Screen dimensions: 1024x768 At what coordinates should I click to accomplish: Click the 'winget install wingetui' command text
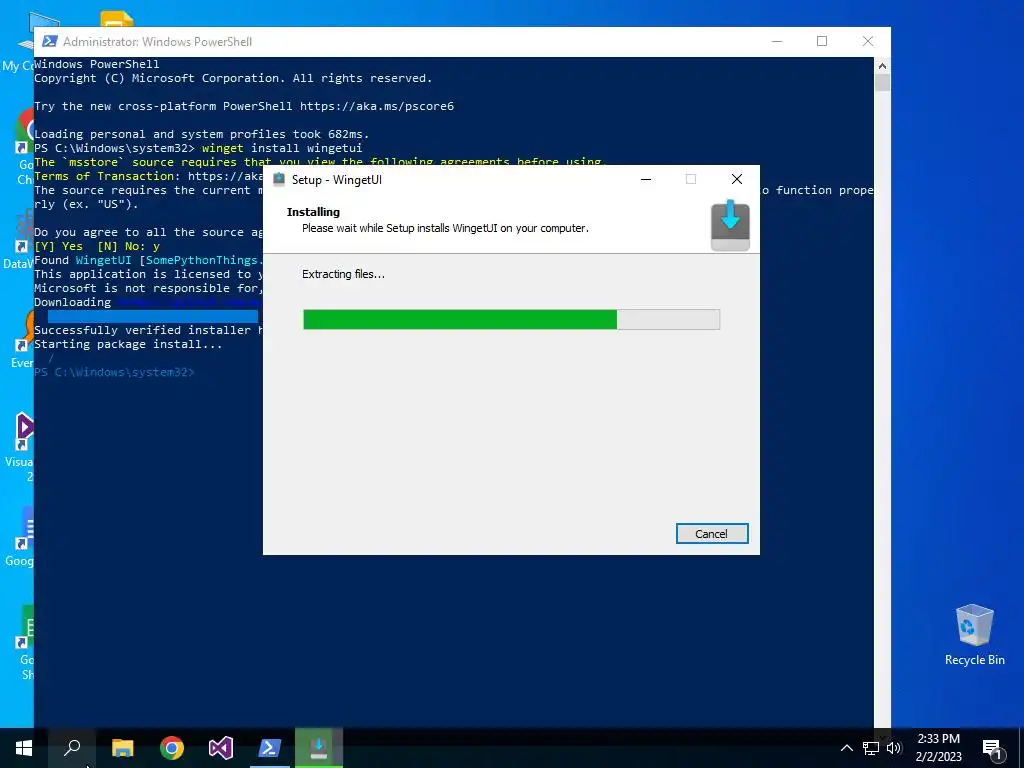[x=281, y=148]
